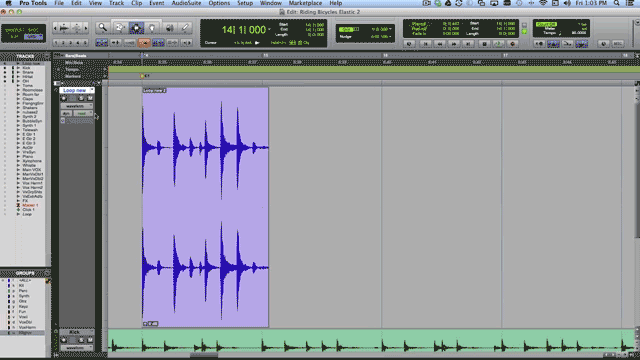640x360 pixels.
Task: Open the Nudge value dropdown arrow
Action: pyautogui.click(x=391, y=36)
